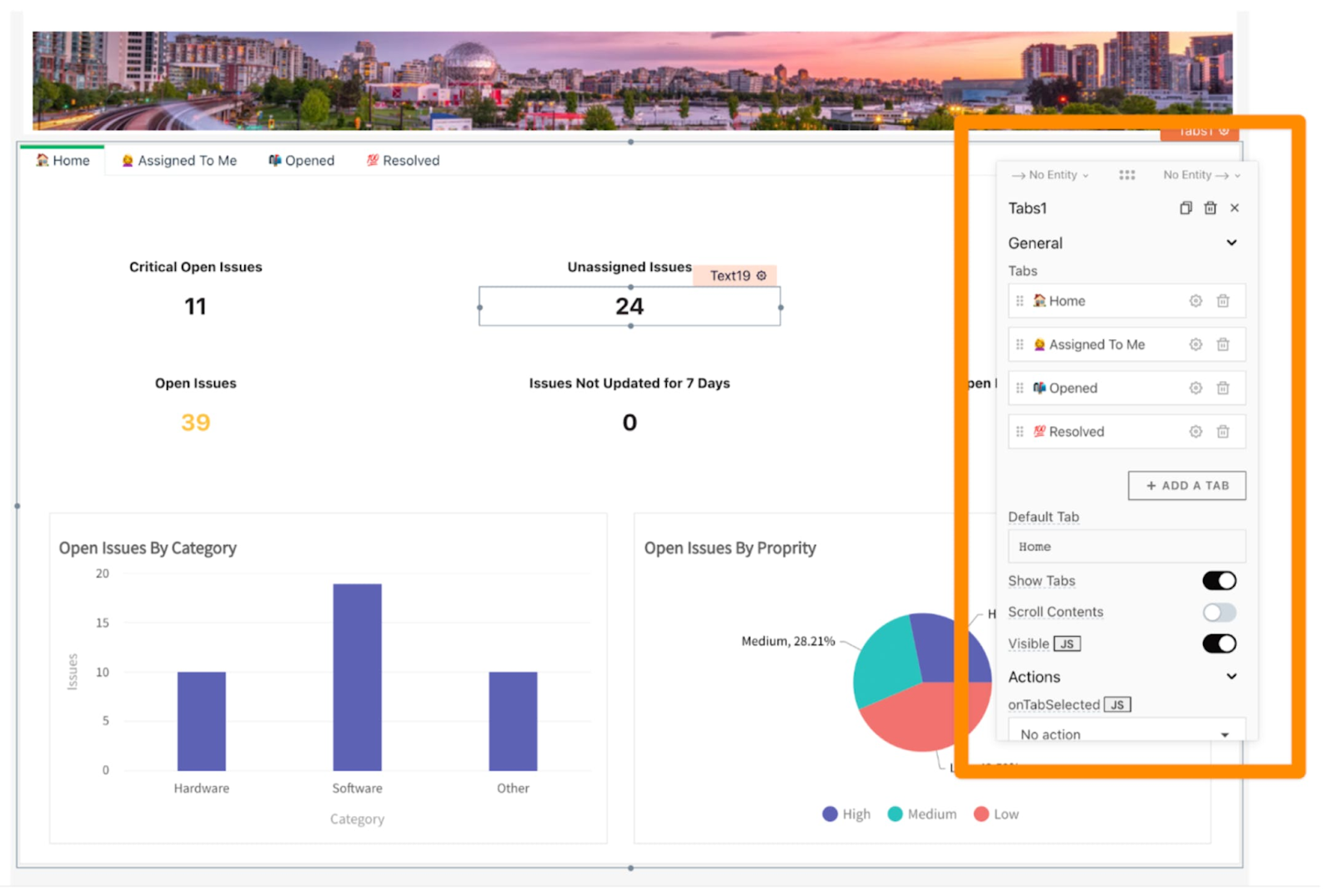Click the Other bar in chart
The image size is (1334, 896).
pos(513,721)
